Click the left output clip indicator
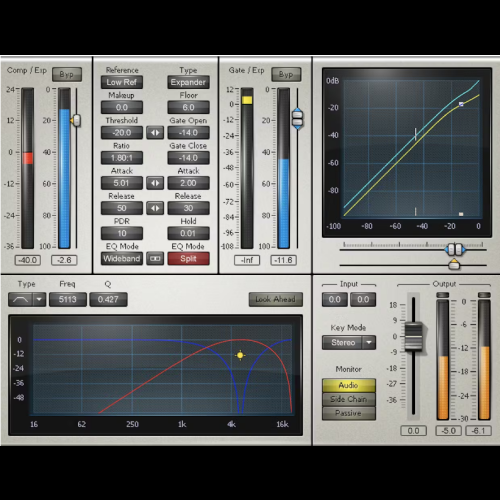This screenshot has width=500, height=500. coord(443,295)
